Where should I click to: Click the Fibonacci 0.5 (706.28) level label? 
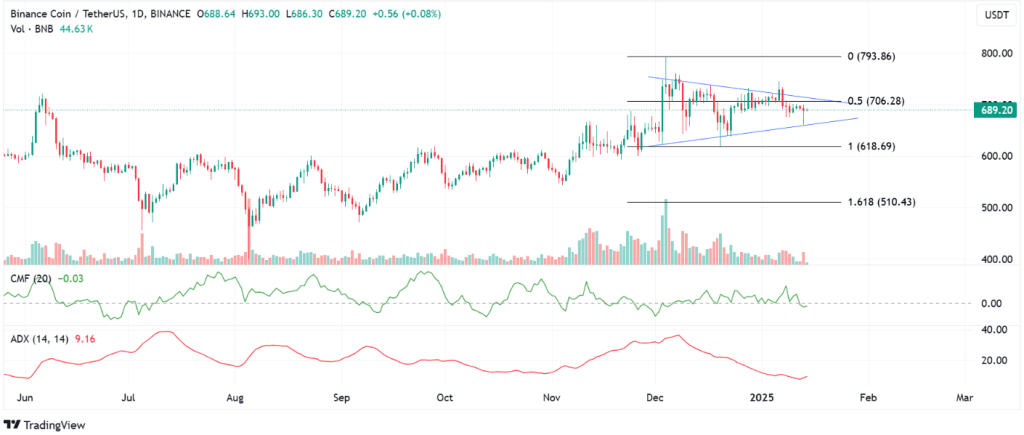pos(876,101)
